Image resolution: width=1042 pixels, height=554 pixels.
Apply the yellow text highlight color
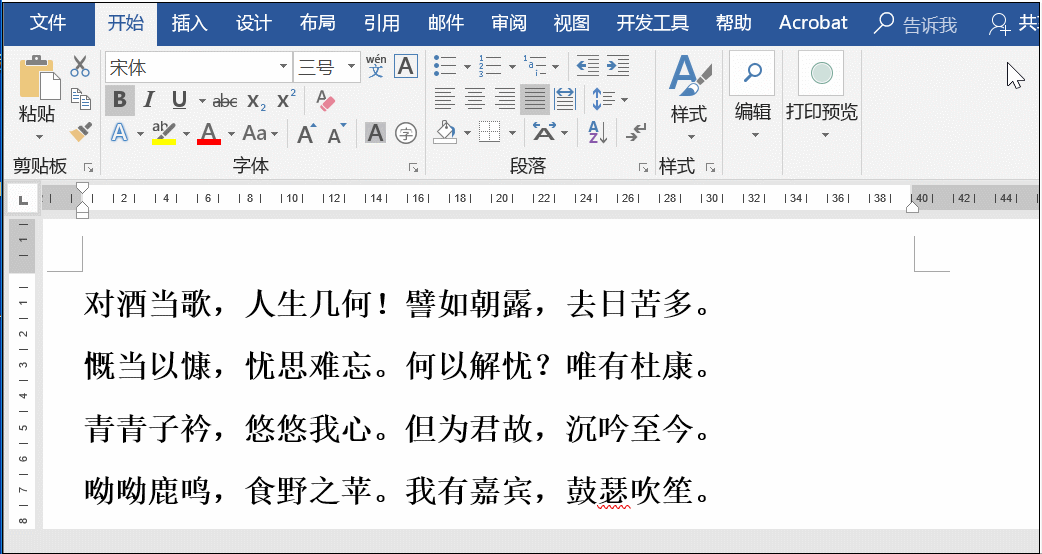coord(164,132)
